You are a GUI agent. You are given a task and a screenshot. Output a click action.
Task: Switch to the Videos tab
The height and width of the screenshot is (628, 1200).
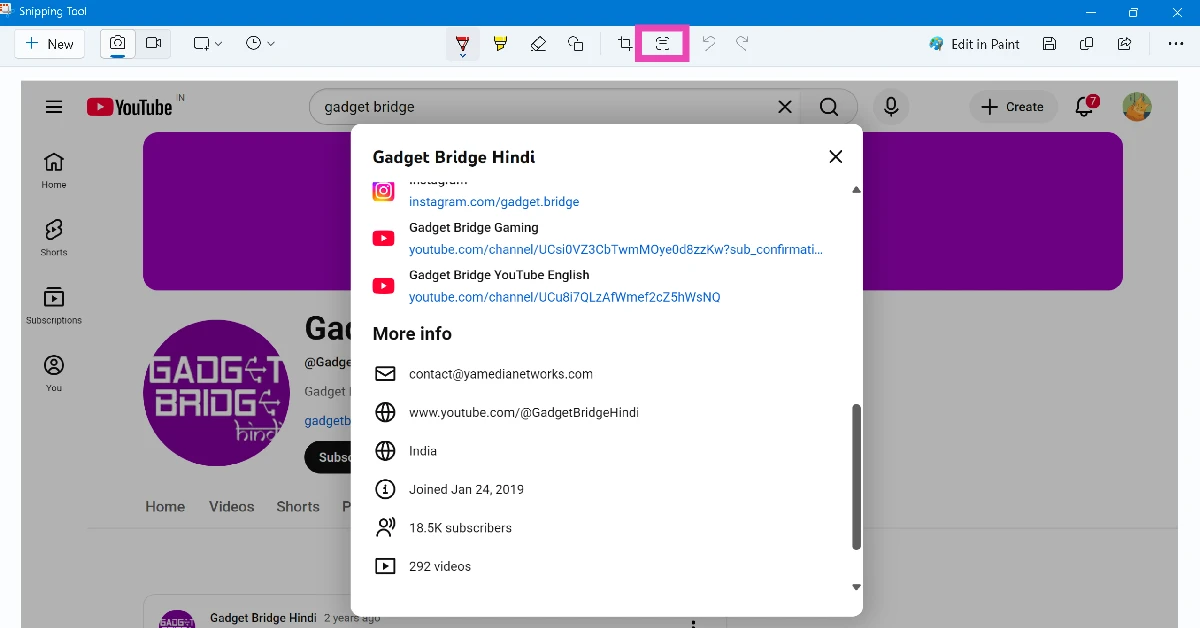pos(231,506)
